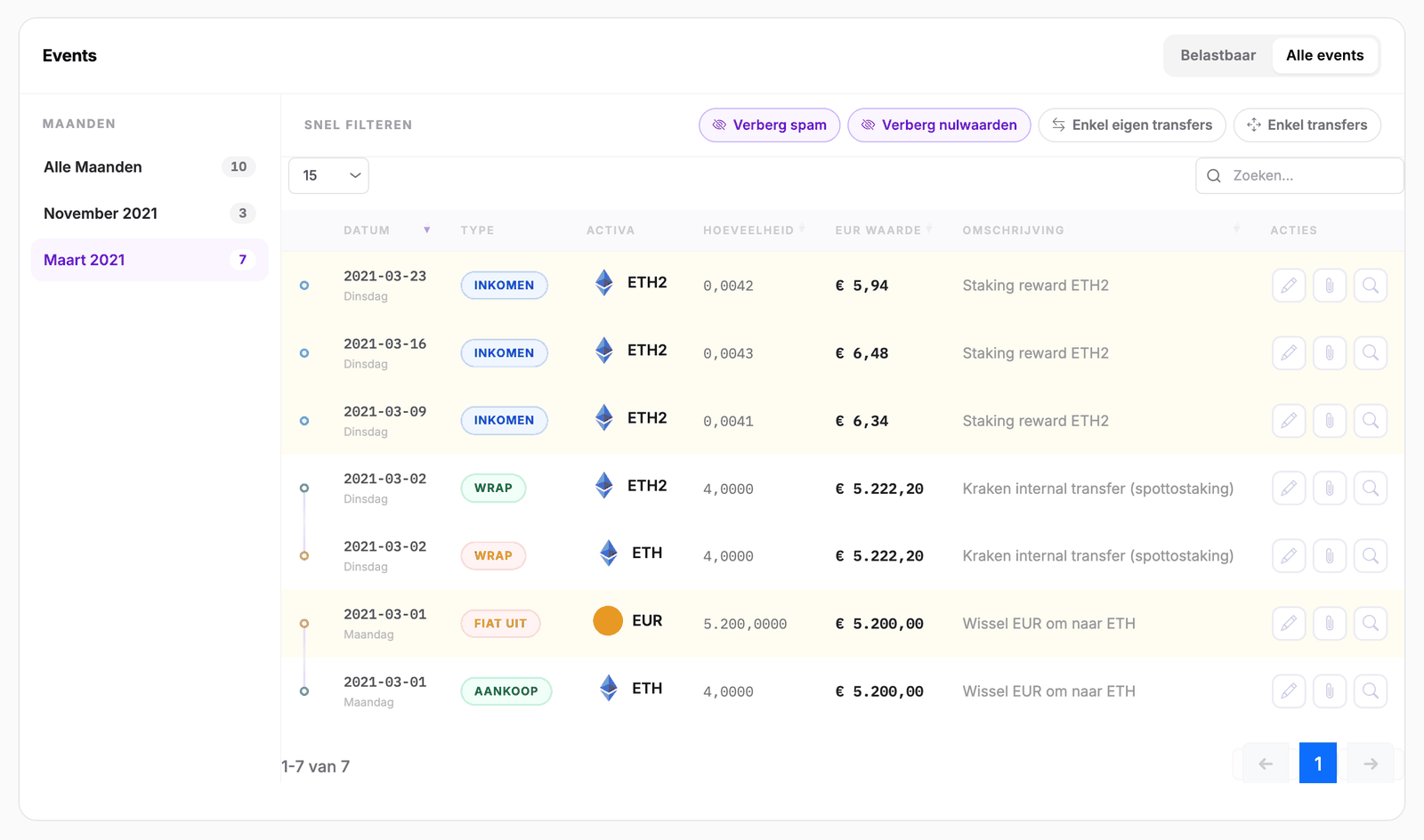Enable the Enkel eigen transfers filter
This screenshot has width=1424, height=840.
click(1132, 125)
